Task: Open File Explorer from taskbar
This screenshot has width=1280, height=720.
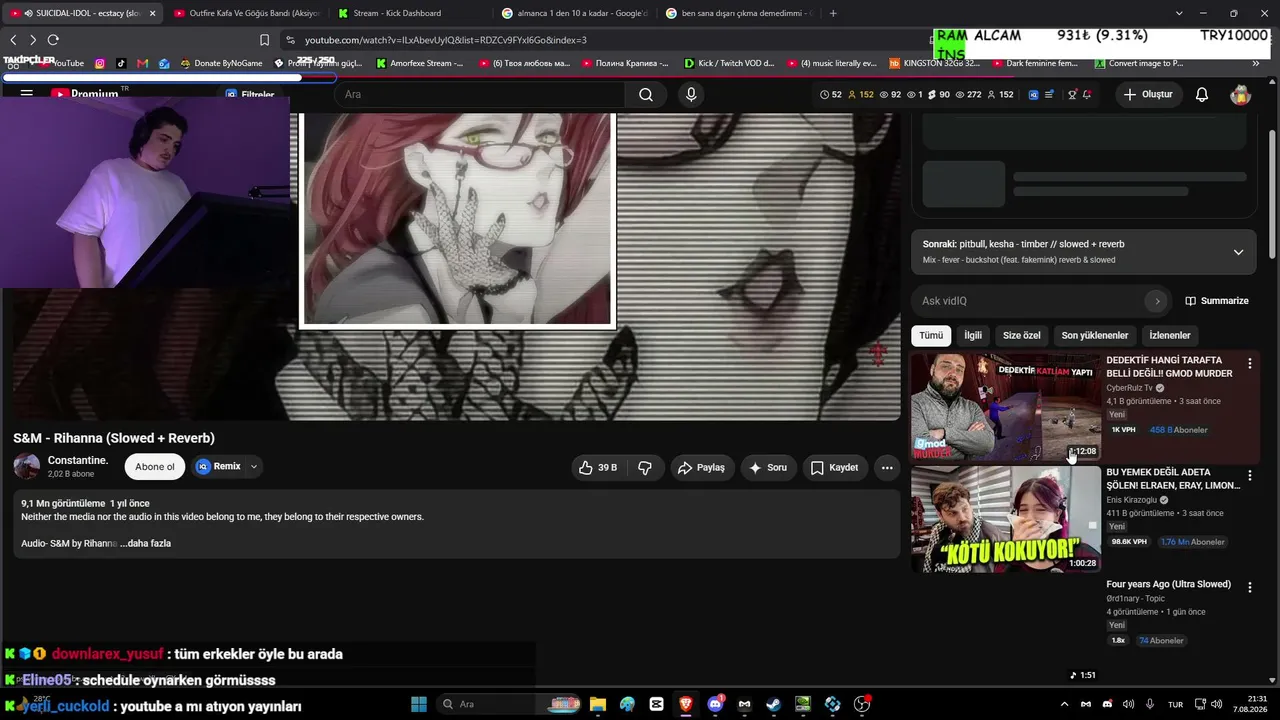Action: [x=598, y=704]
